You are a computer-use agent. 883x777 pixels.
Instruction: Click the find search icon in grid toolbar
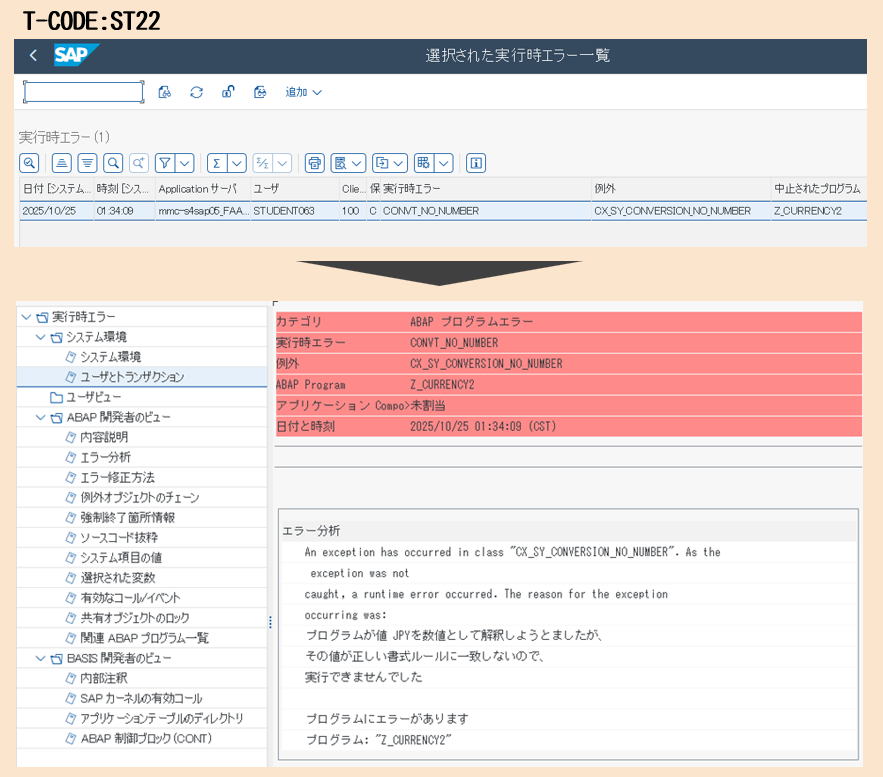tap(113, 163)
